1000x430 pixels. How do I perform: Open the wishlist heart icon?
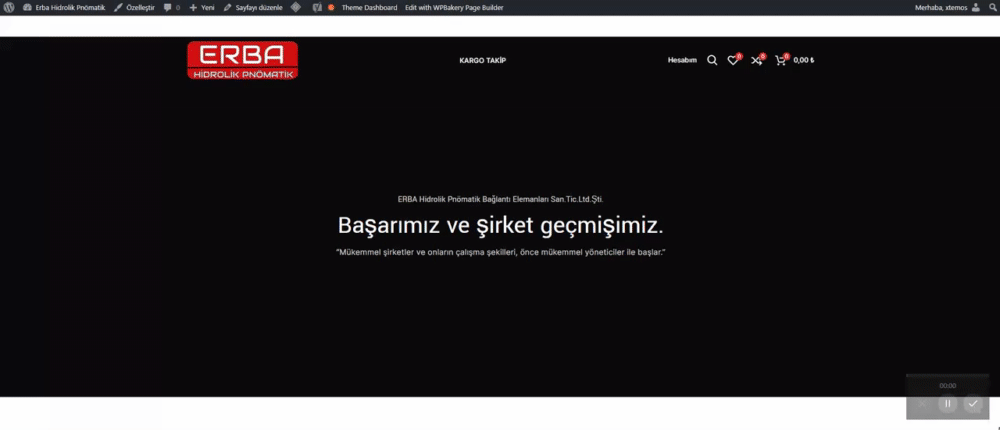click(x=733, y=61)
